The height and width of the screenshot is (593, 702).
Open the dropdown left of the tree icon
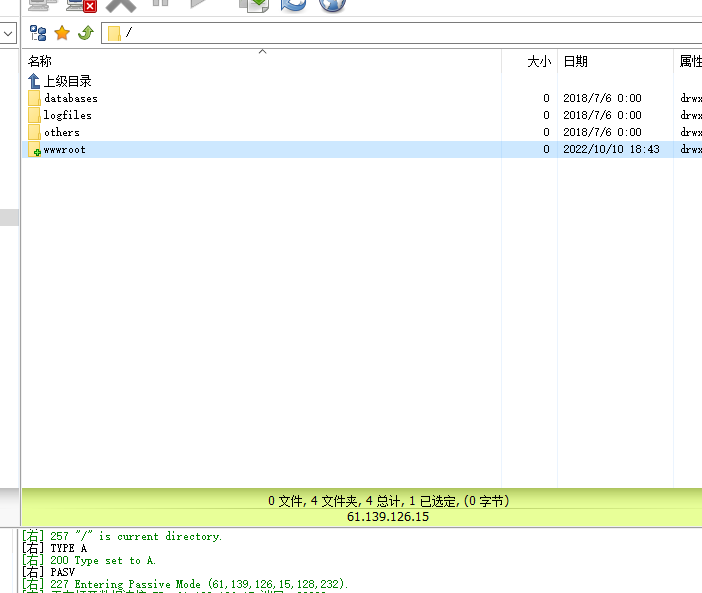(x=7, y=33)
